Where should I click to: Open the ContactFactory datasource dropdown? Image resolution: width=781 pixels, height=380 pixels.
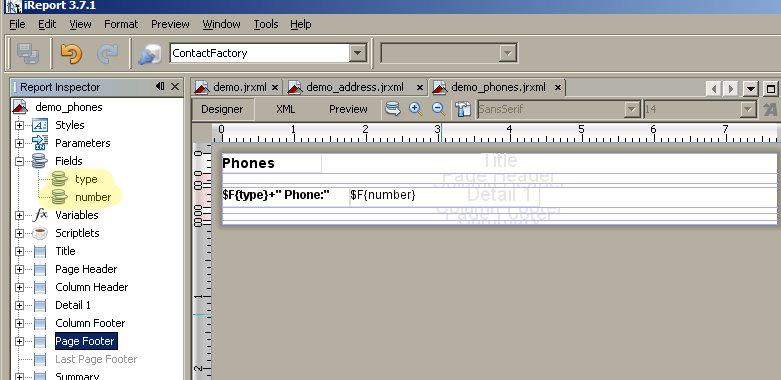pyautogui.click(x=357, y=53)
